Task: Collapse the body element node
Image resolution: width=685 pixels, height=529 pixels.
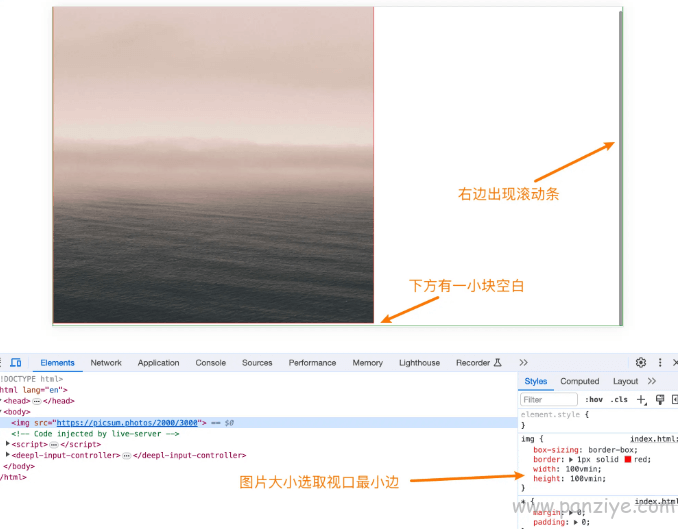Action: coord(1,411)
